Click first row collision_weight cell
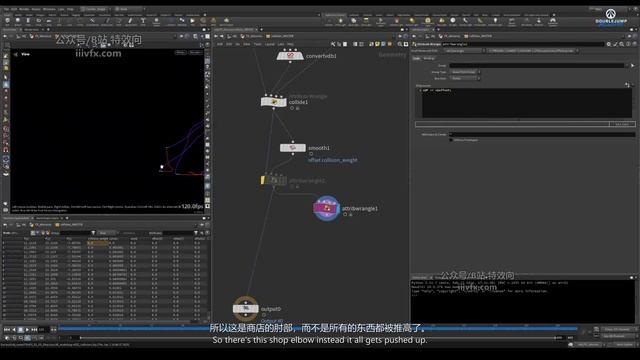640x360 pixels. click(98, 243)
